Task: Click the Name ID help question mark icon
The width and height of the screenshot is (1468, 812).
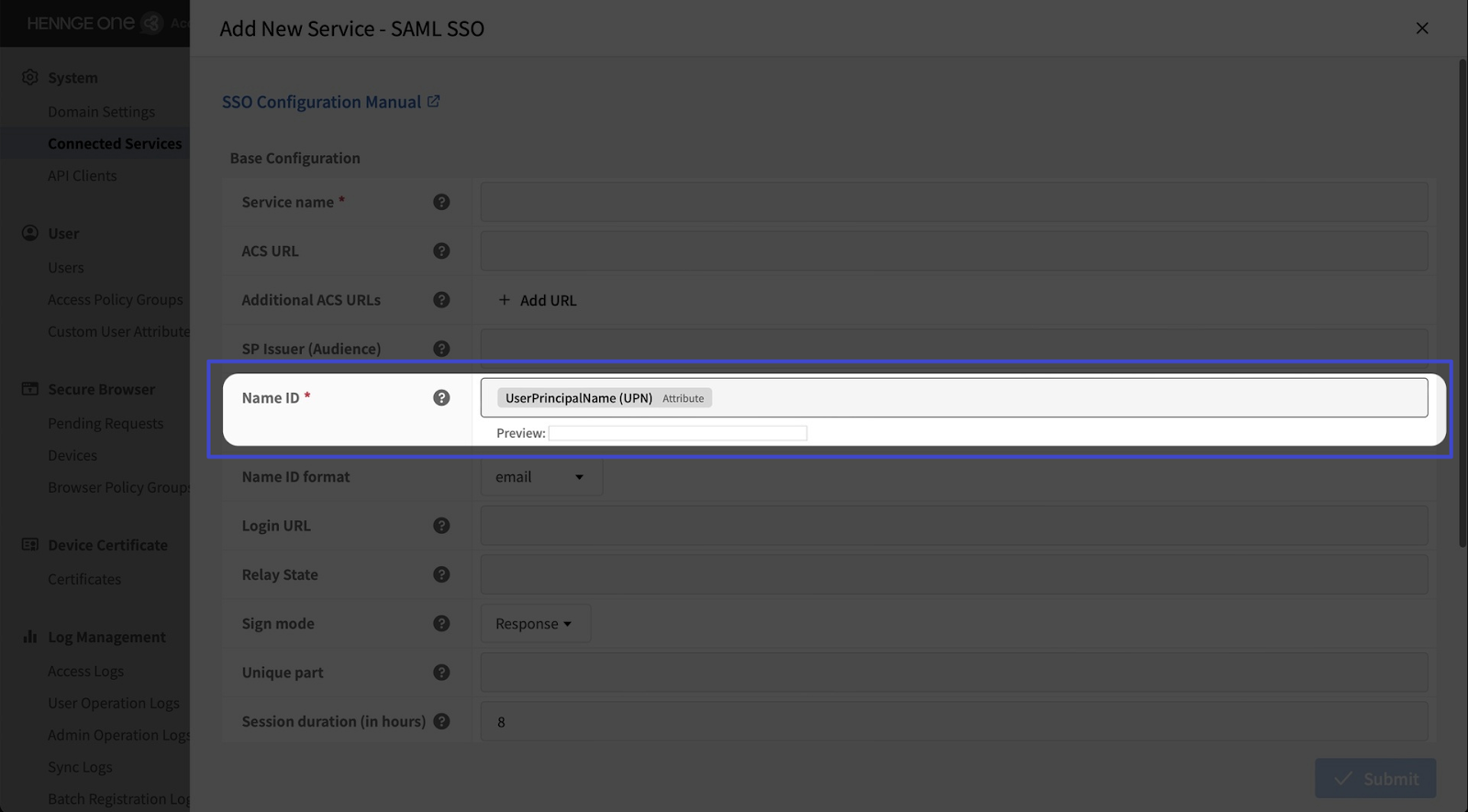Action: click(x=441, y=398)
